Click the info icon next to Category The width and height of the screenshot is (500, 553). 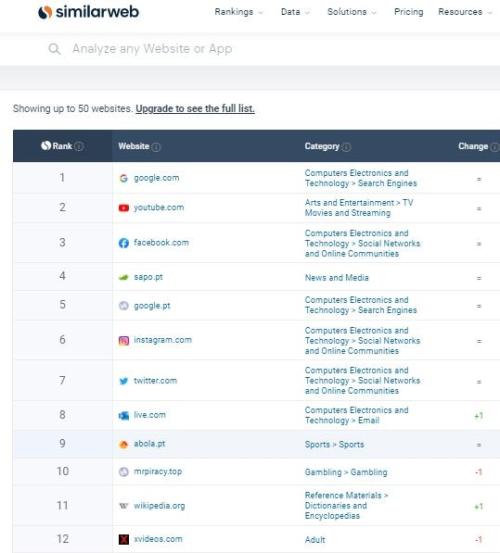click(347, 147)
